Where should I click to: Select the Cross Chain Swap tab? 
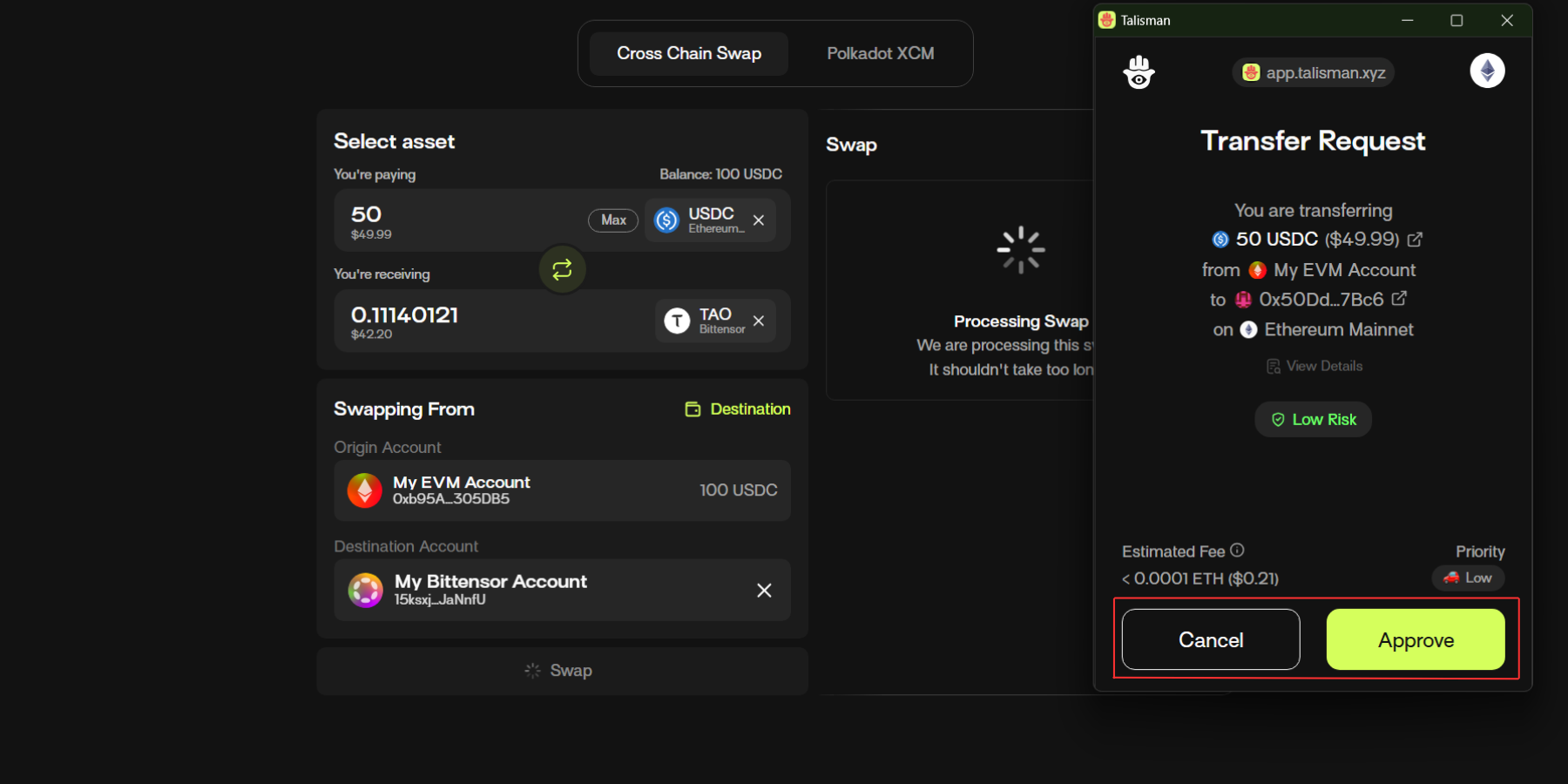click(688, 53)
